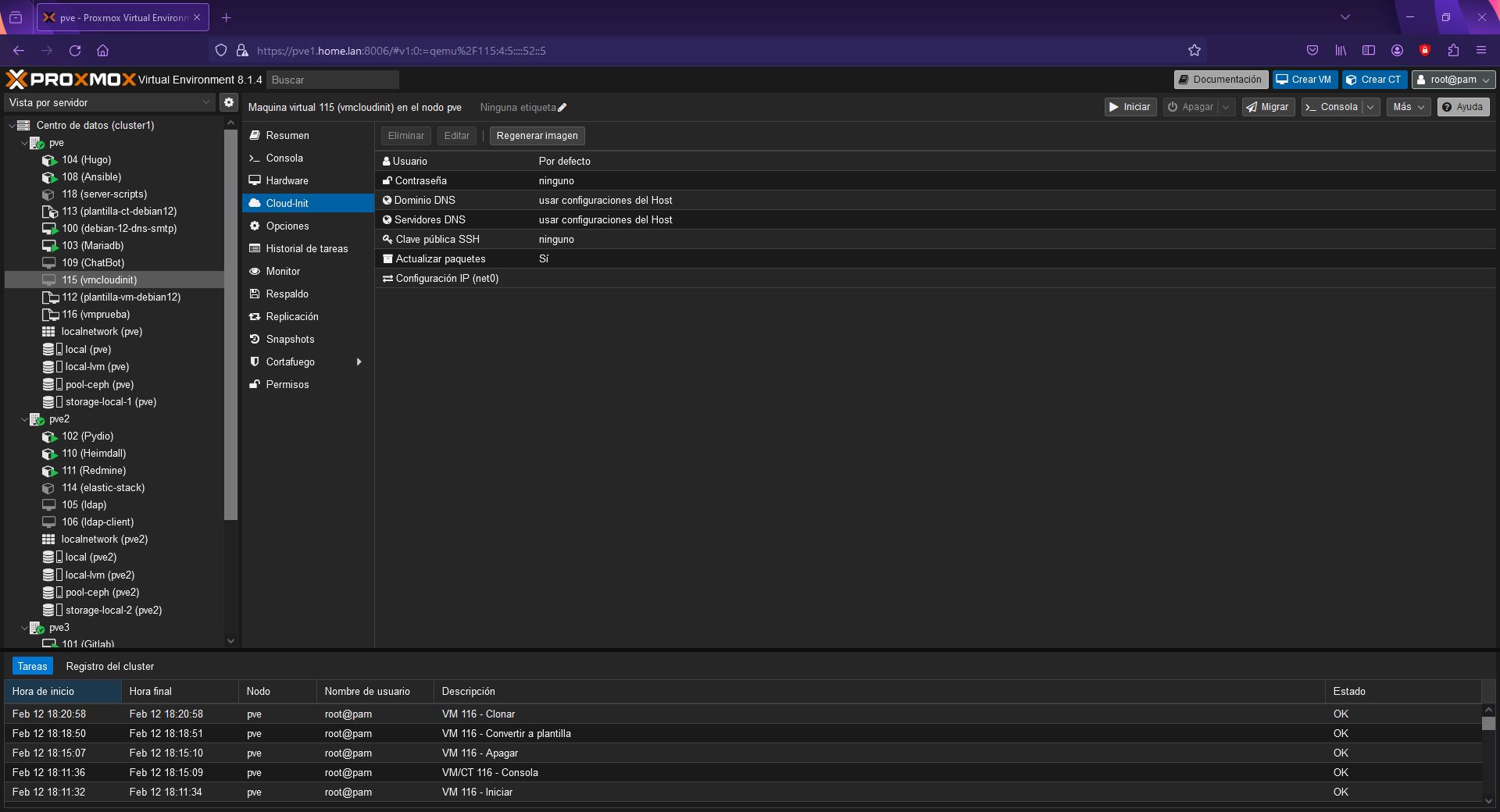Open the Más dropdown menu
The height and width of the screenshot is (812, 1500).
pyautogui.click(x=1409, y=107)
